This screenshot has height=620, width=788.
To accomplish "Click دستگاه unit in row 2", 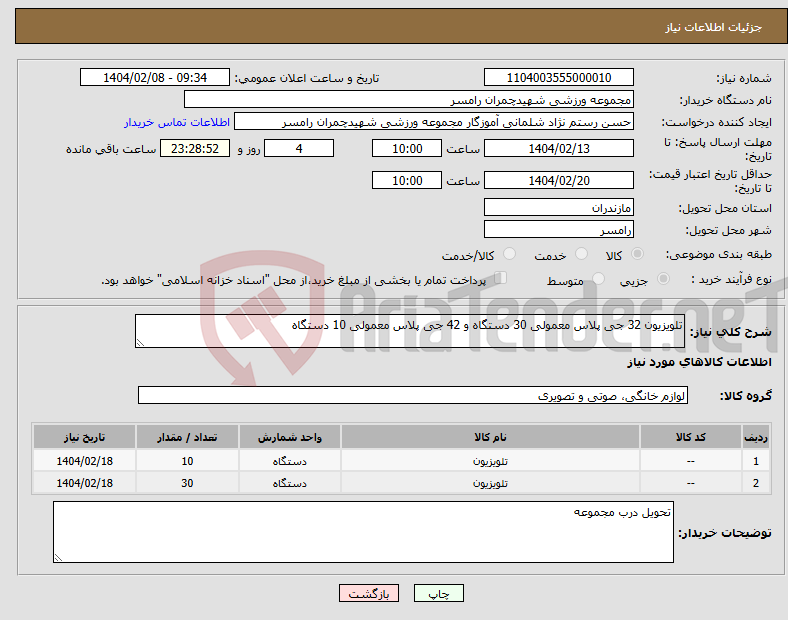I will 290,483.
